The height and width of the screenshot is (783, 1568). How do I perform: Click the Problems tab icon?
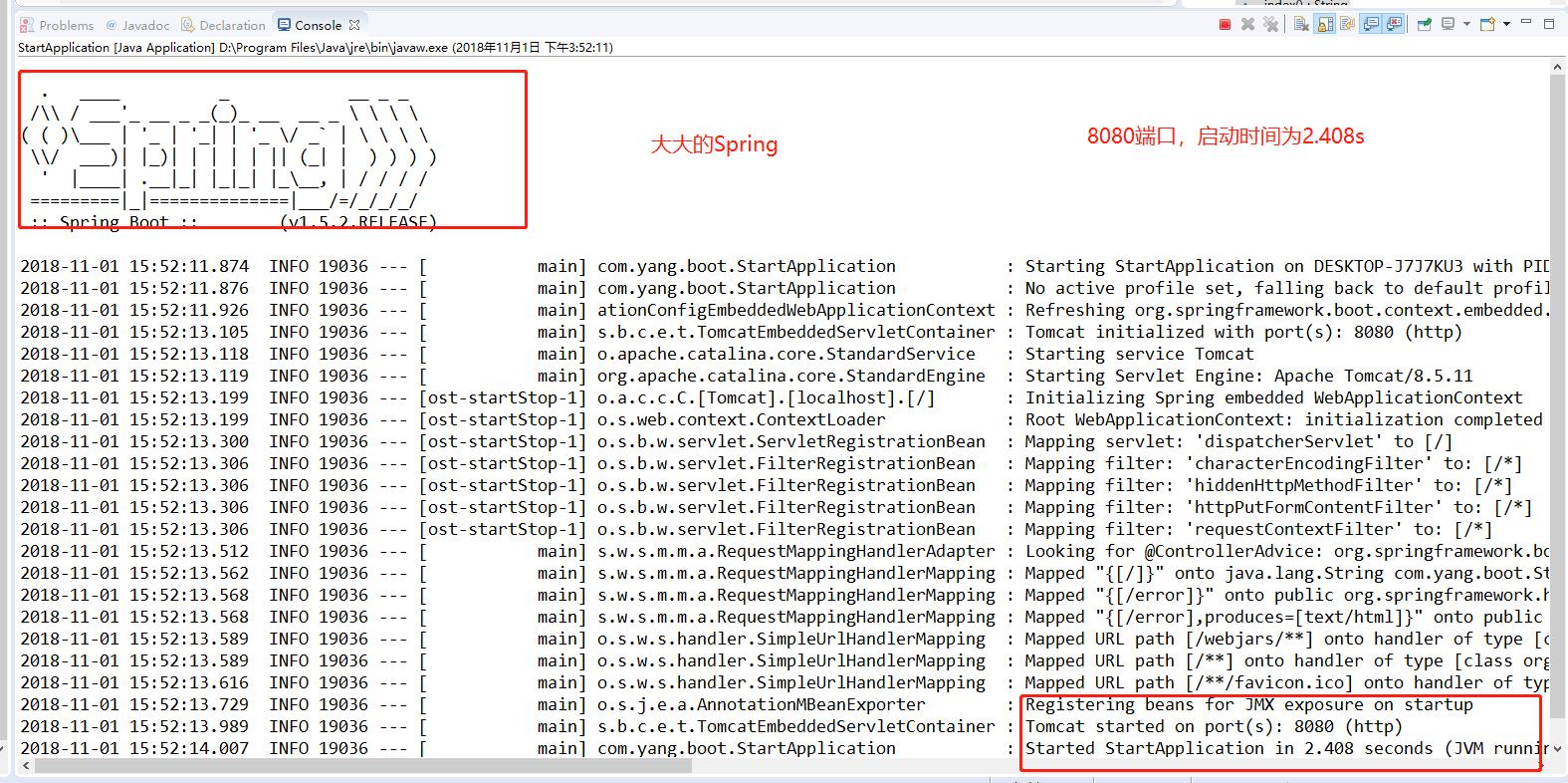[27, 25]
